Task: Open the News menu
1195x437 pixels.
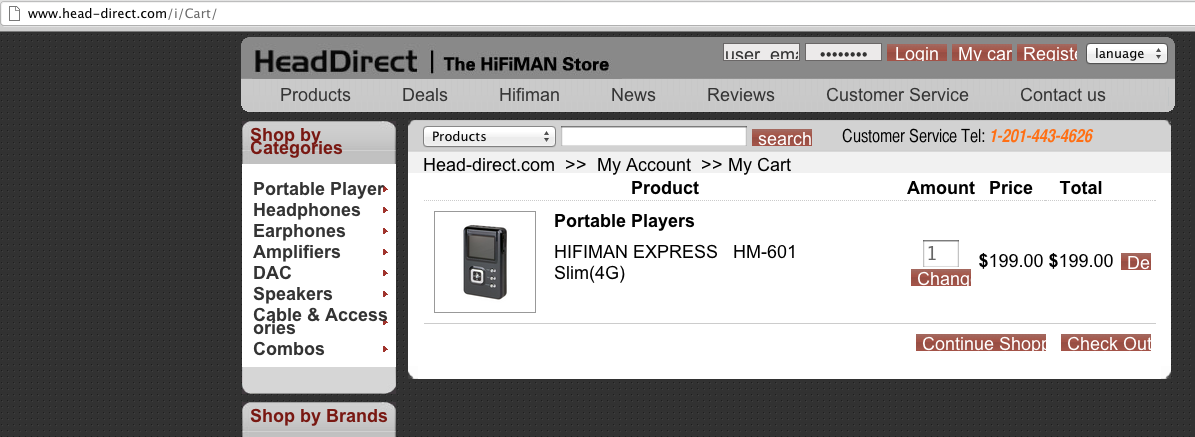Action: coord(633,95)
